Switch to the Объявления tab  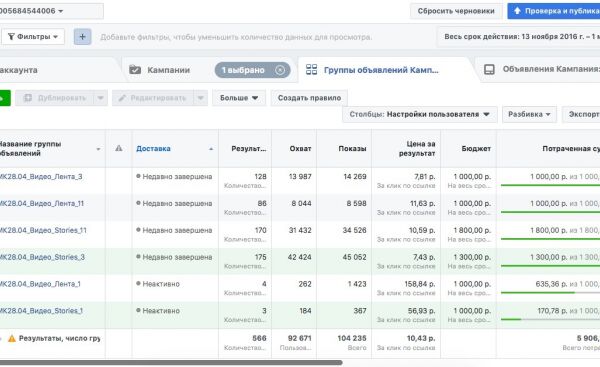coord(542,69)
